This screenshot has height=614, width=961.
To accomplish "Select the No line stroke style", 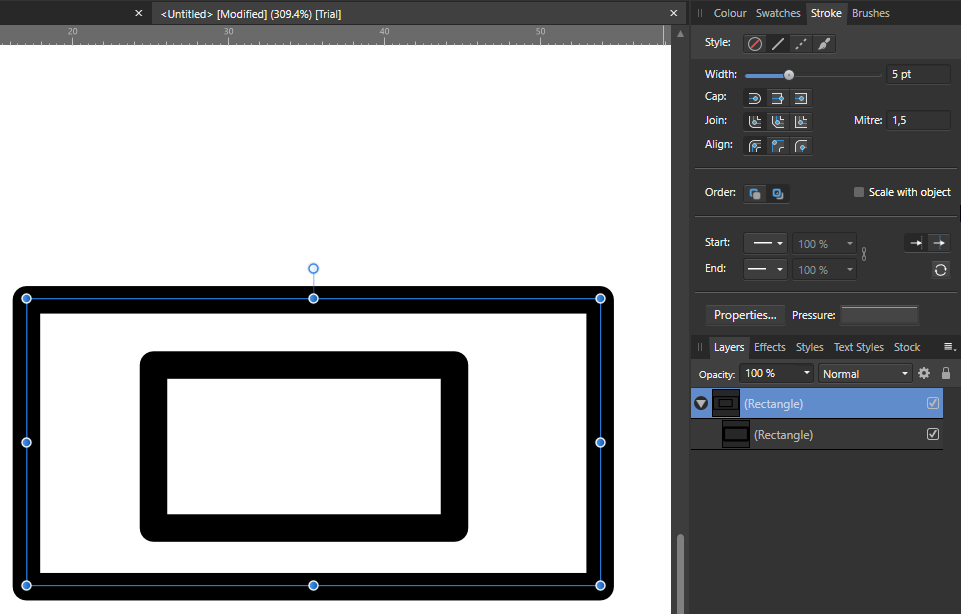I will coord(754,44).
